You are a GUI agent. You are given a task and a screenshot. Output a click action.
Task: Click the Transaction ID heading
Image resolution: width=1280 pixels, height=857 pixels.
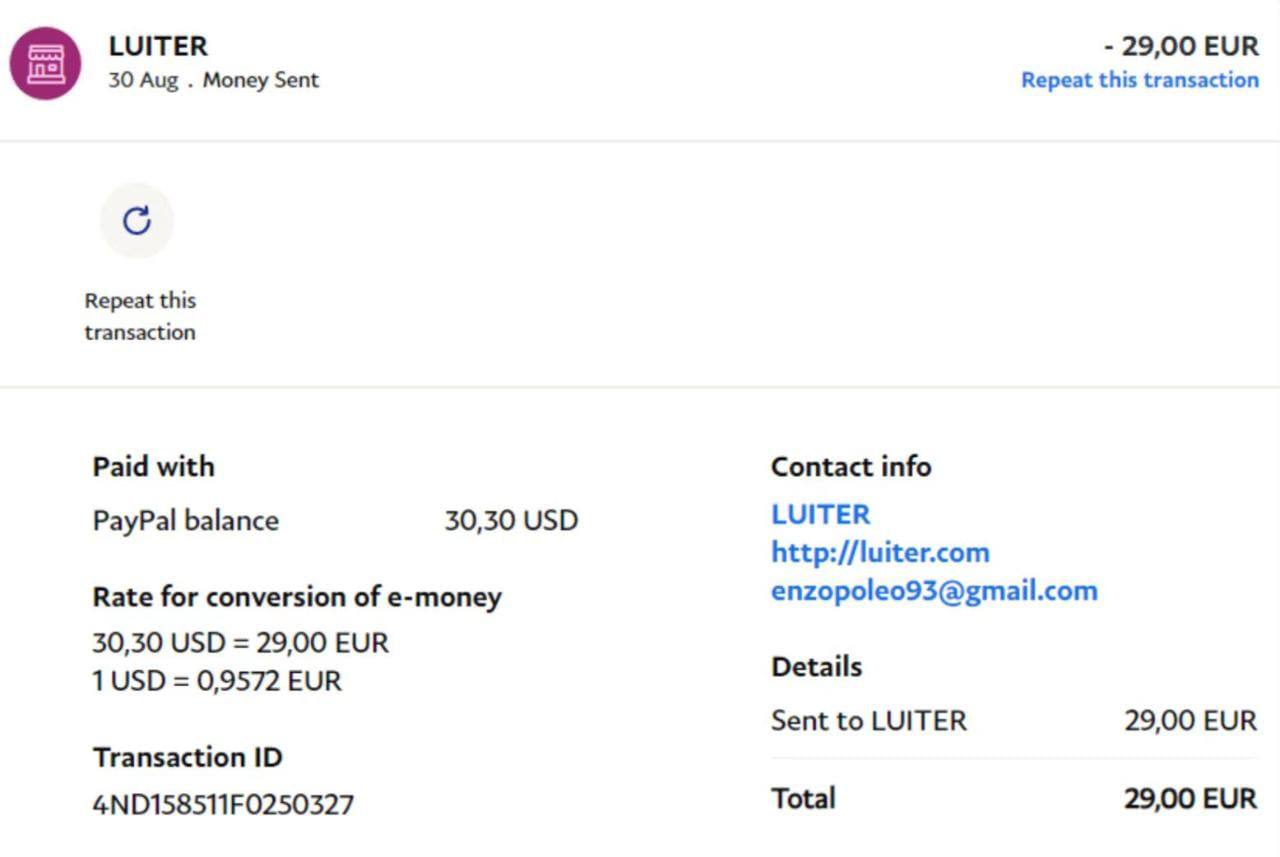tap(187, 757)
